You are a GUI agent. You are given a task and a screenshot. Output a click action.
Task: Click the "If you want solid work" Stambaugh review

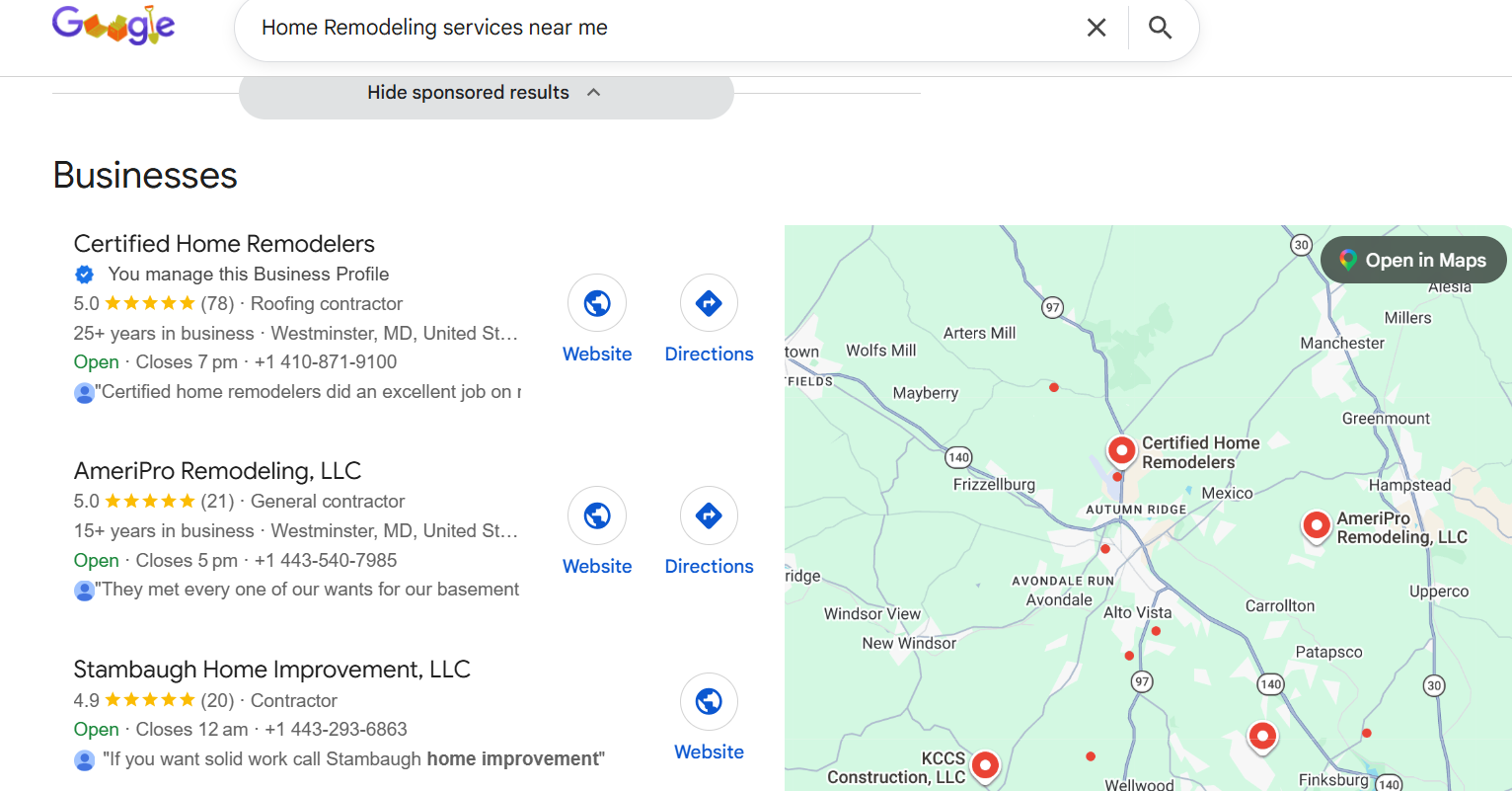click(x=353, y=759)
